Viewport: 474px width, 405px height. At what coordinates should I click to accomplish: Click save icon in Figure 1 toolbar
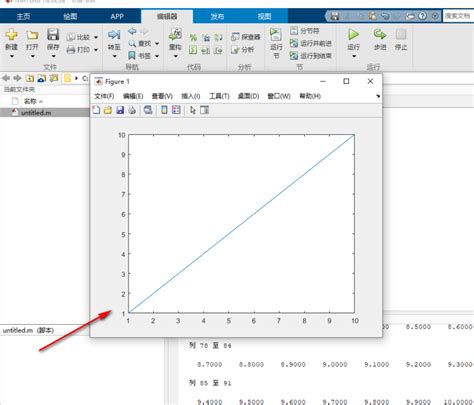tap(120, 110)
